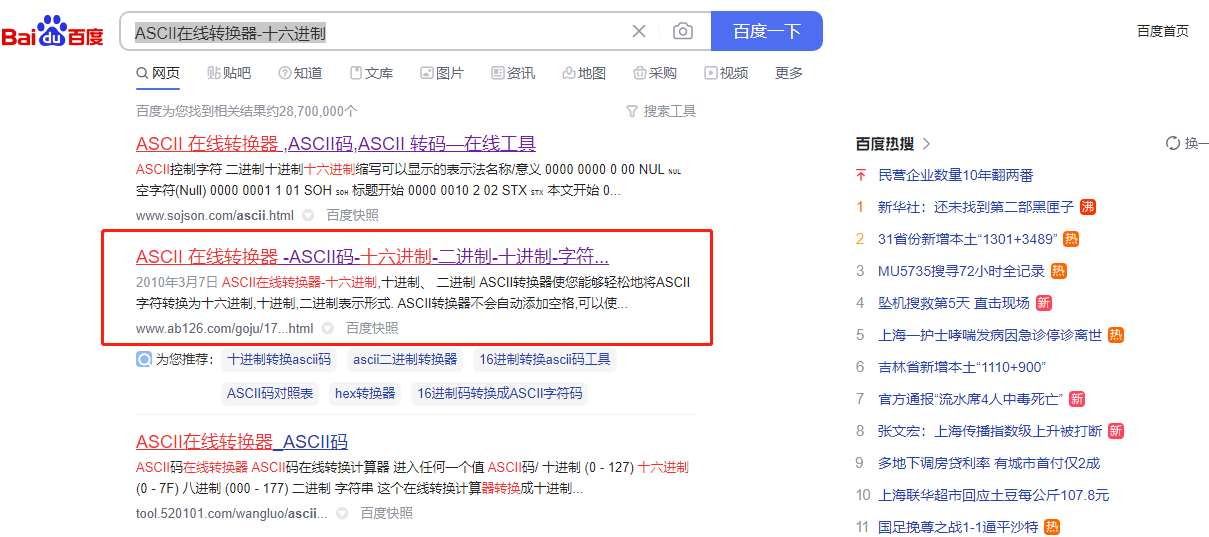The image size is (1209, 537).
Task: Clear the search box with the X icon
Action: point(639,32)
